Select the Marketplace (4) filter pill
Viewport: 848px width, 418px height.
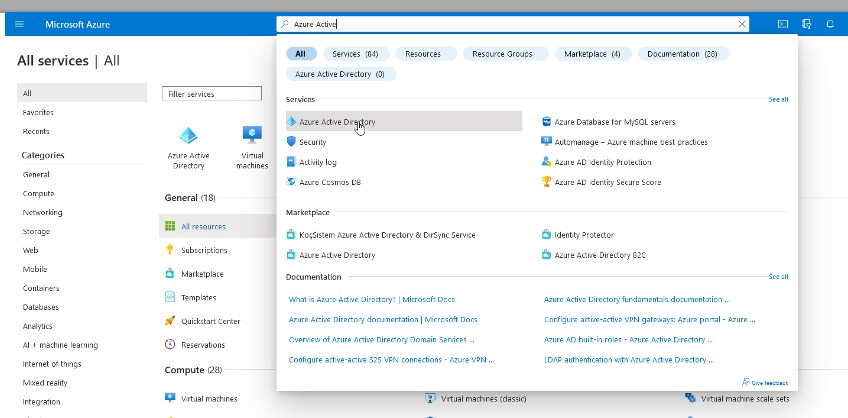(593, 54)
